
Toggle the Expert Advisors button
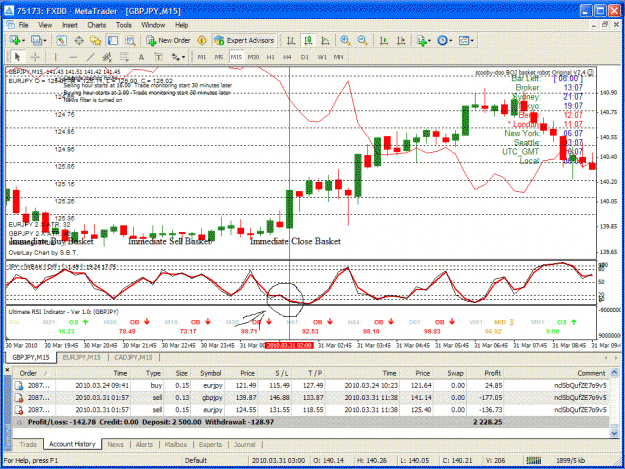[x=244, y=40]
